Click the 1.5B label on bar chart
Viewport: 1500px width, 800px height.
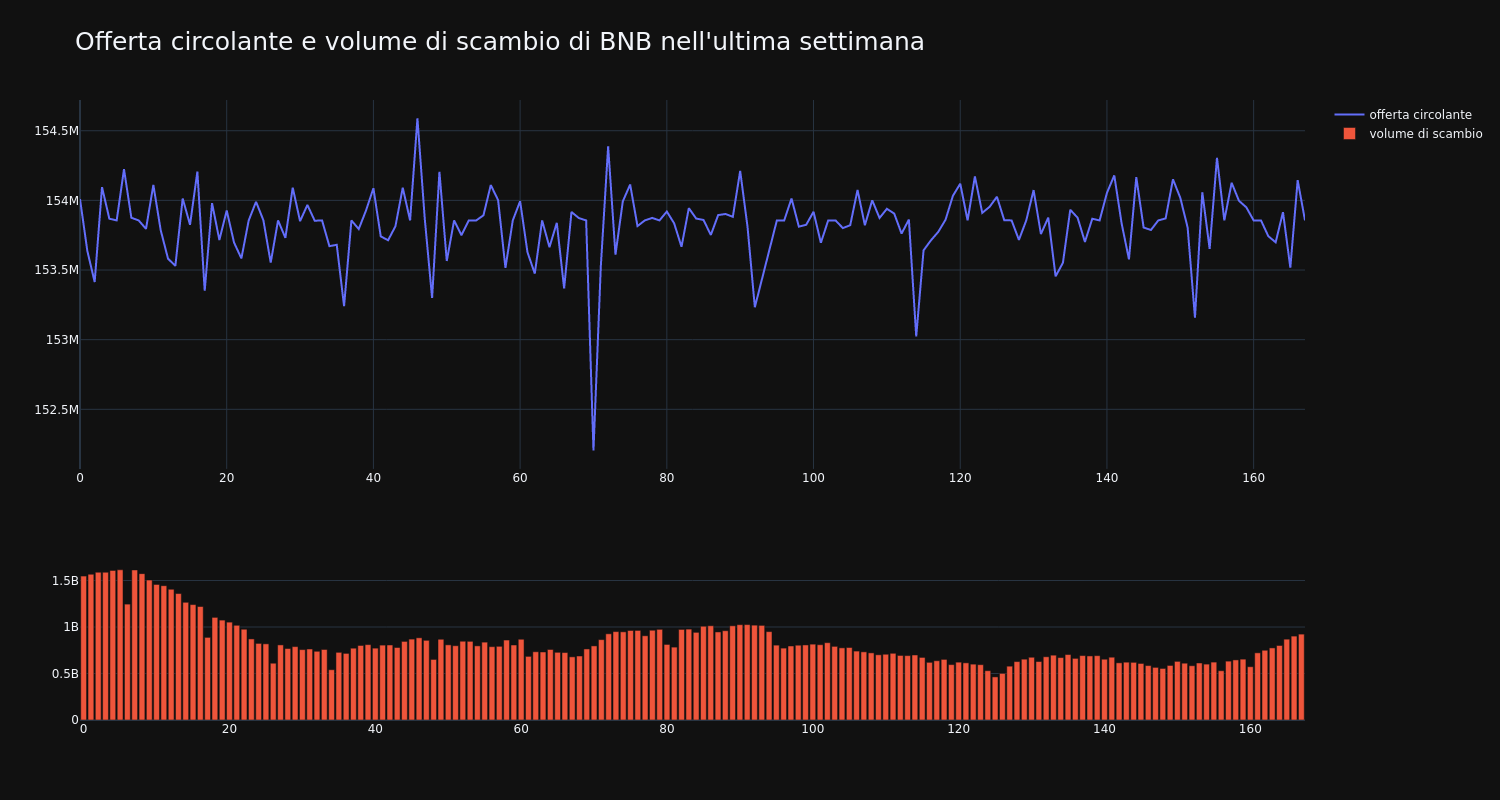[65, 581]
